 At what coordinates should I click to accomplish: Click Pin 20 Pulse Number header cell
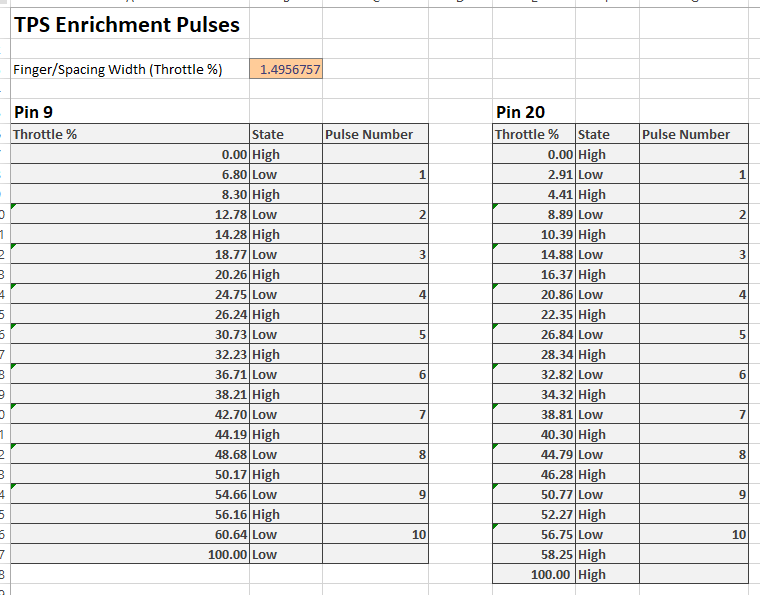point(694,134)
